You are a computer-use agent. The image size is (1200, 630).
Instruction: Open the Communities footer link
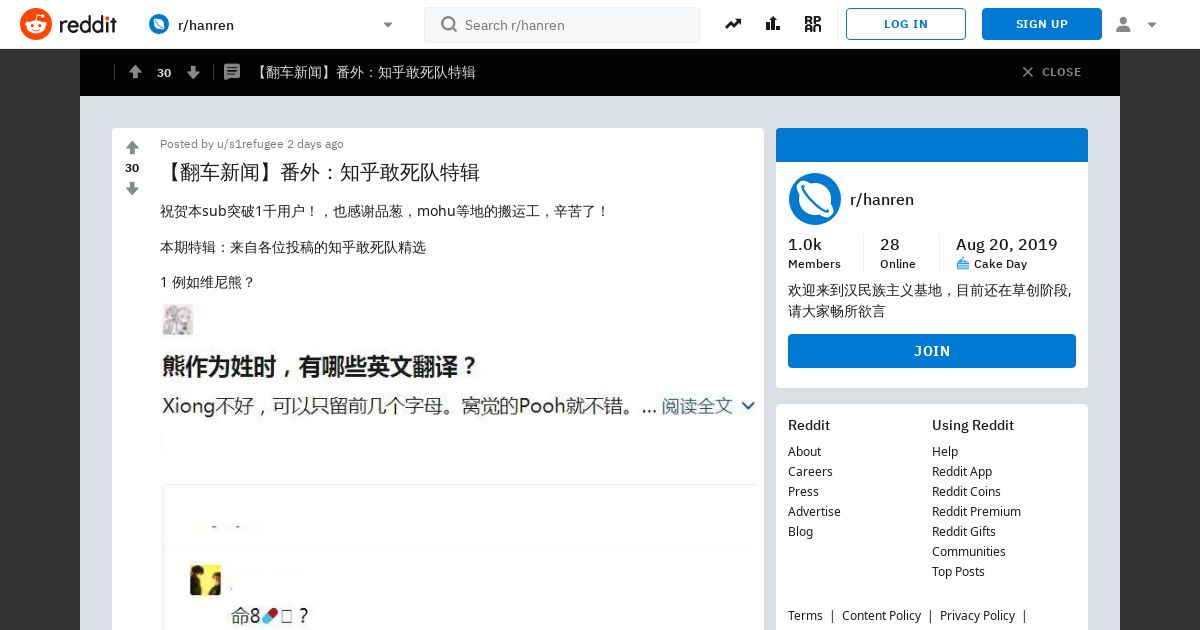(x=969, y=551)
